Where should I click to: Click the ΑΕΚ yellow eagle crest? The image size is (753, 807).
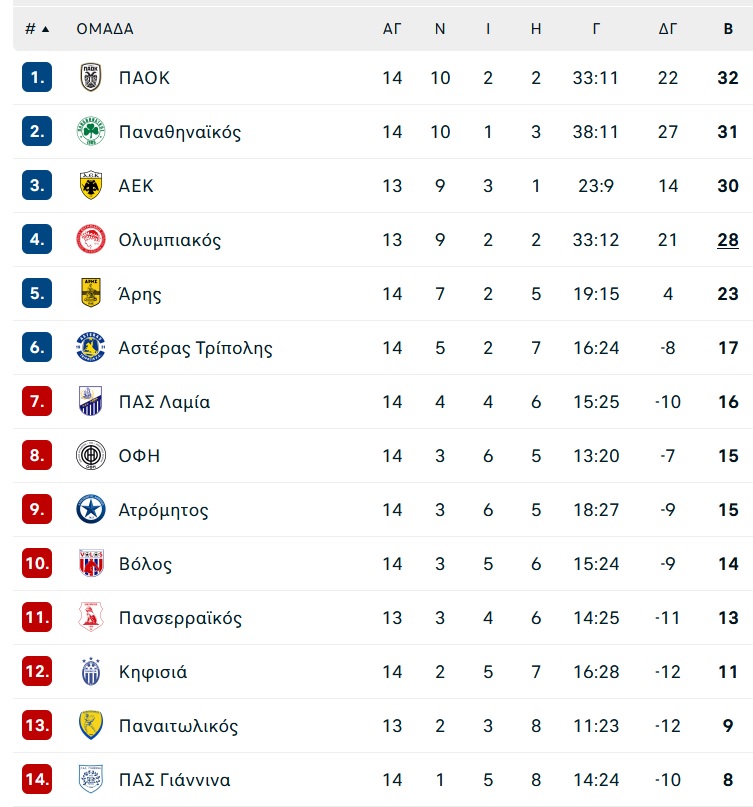(91, 185)
